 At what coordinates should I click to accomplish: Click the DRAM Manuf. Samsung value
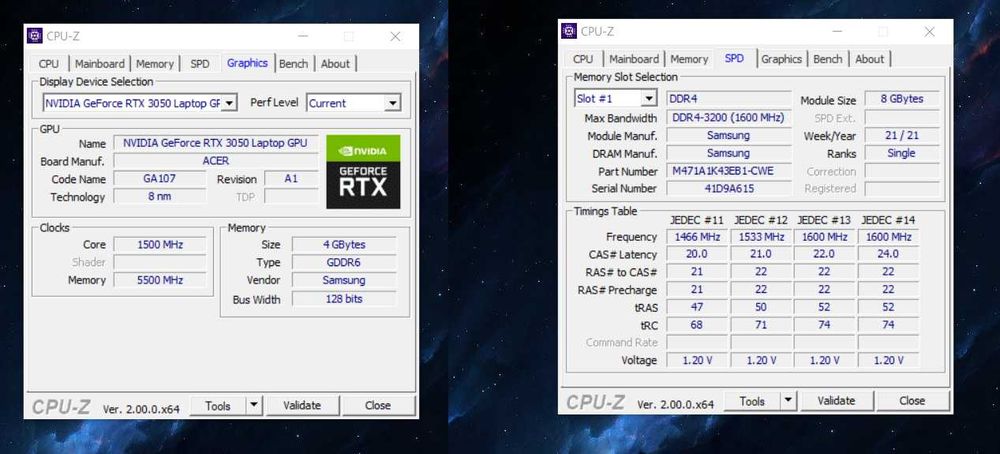[x=728, y=153]
